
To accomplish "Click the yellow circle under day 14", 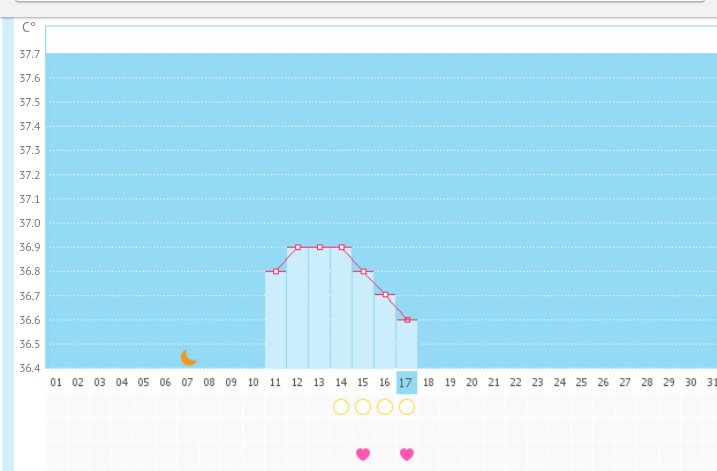I will 341,406.
